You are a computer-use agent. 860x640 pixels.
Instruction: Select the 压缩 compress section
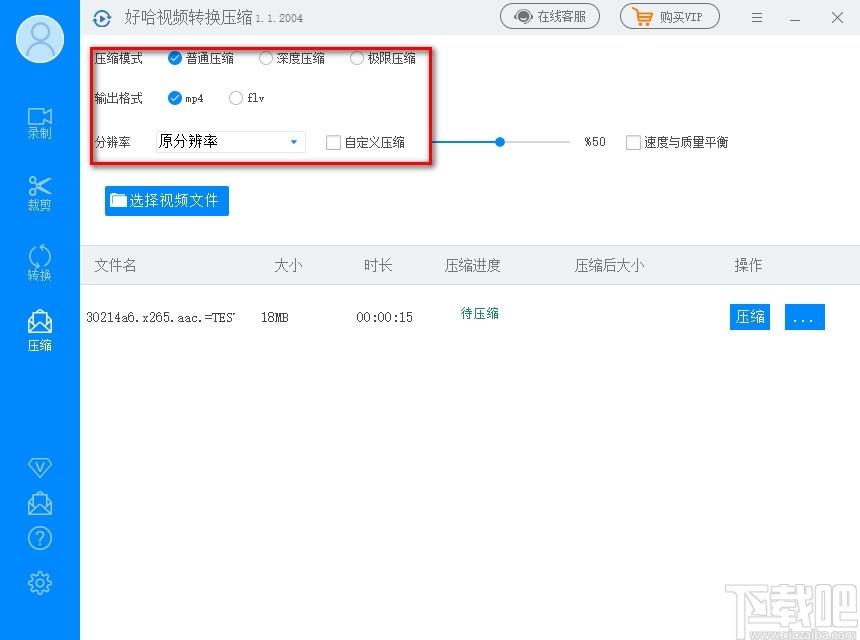39,331
